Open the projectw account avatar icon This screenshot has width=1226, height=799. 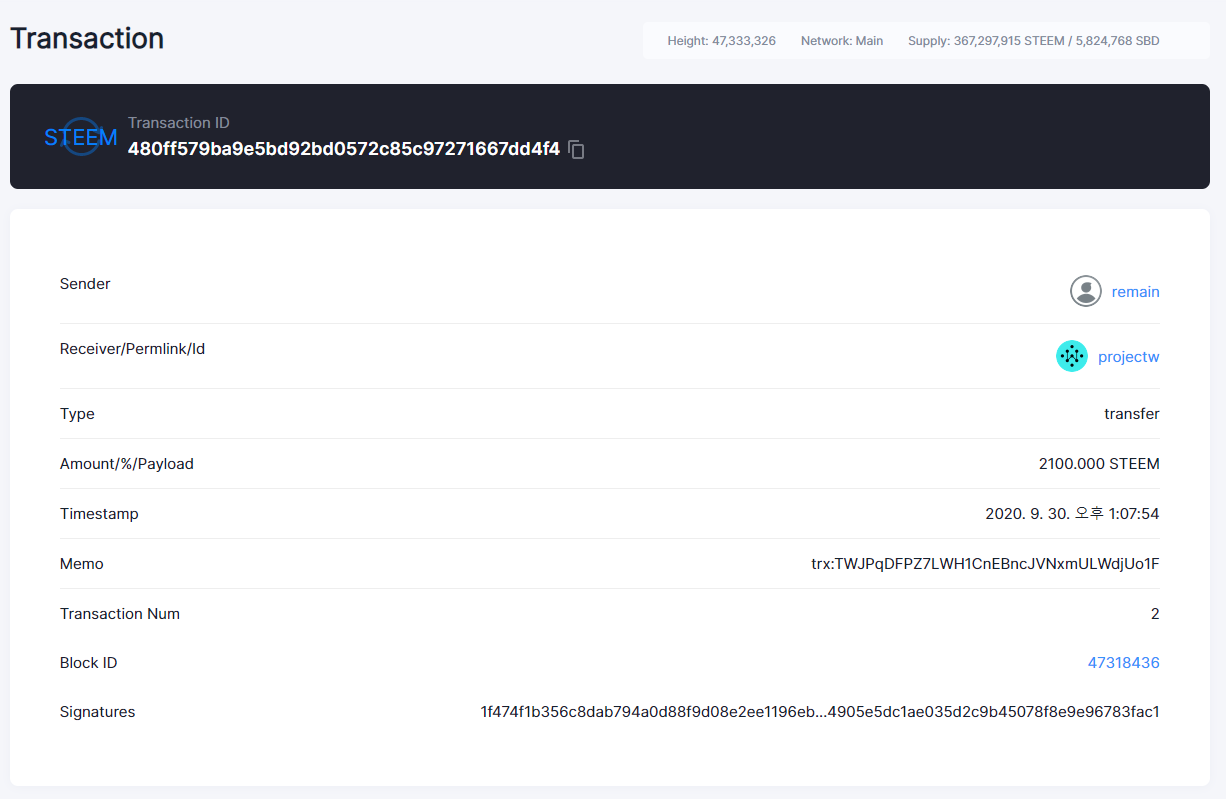click(x=1072, y=356)
